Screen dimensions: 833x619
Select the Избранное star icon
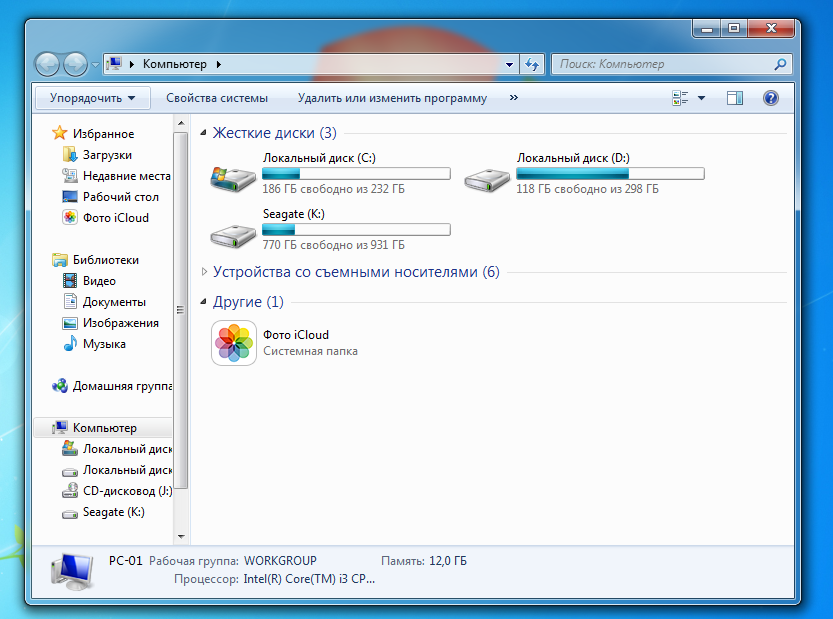60,133
